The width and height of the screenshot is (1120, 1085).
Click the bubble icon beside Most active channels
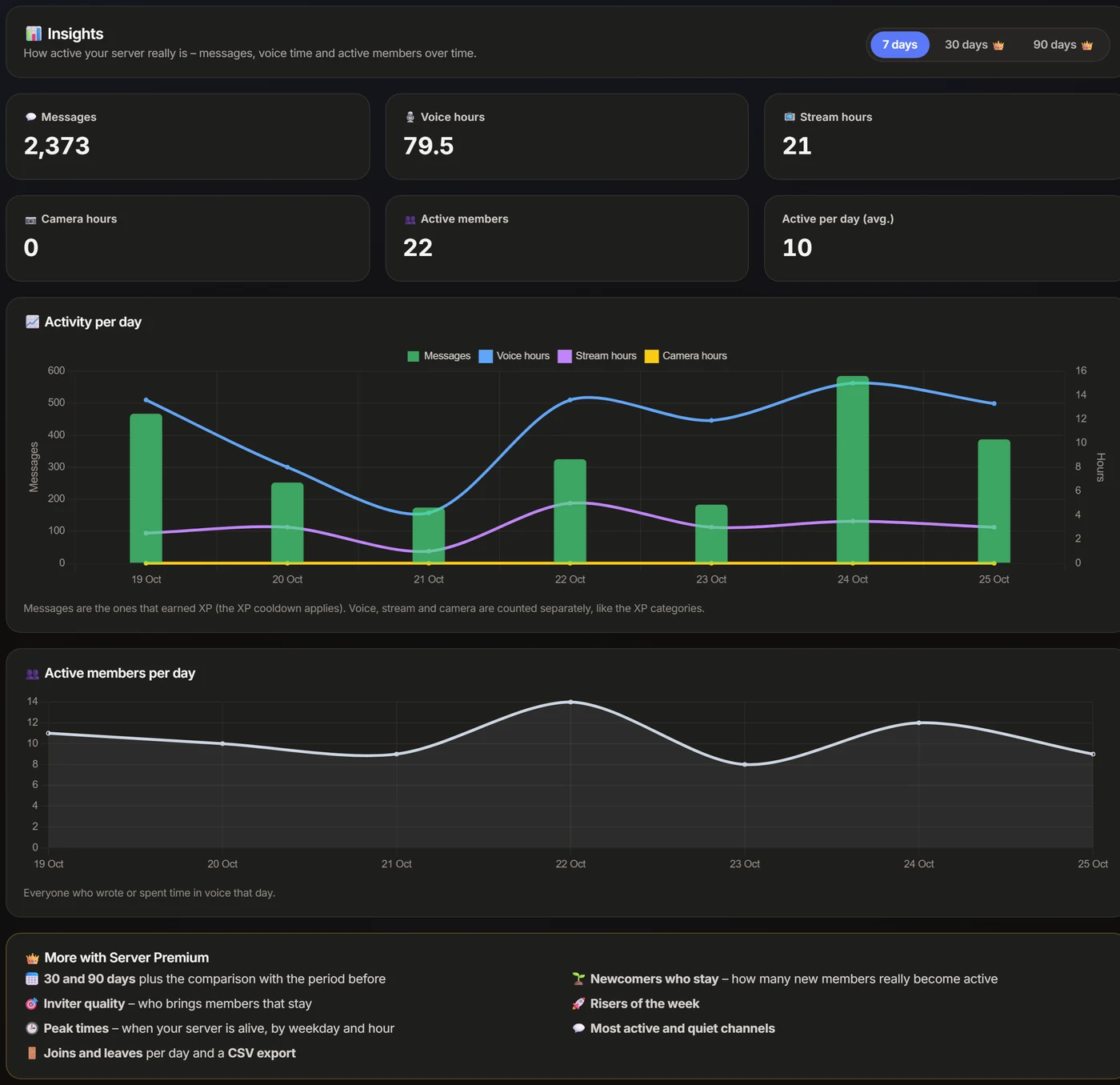[x=578, y=1029]
